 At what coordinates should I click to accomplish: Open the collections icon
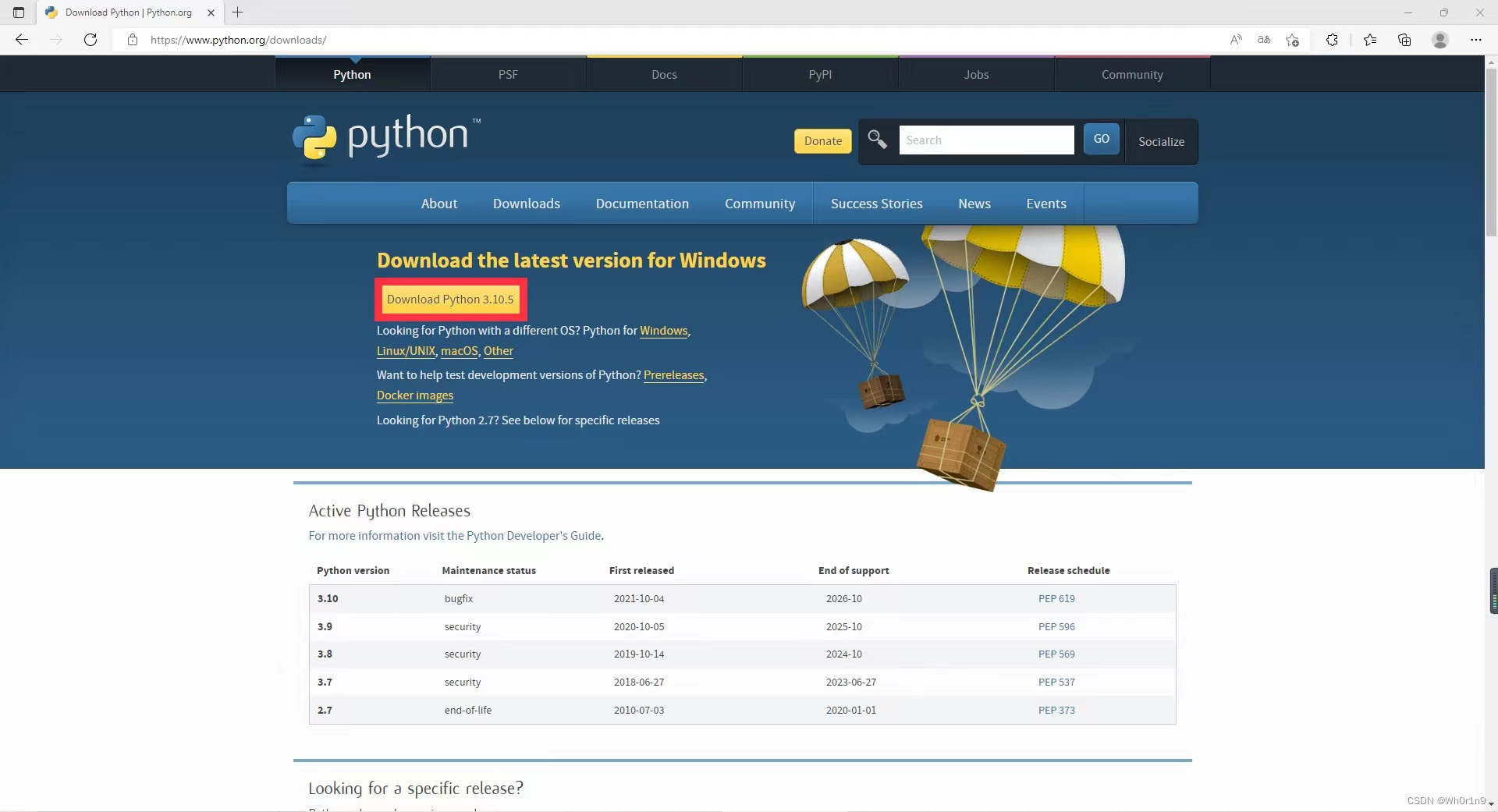[1404, 40]
